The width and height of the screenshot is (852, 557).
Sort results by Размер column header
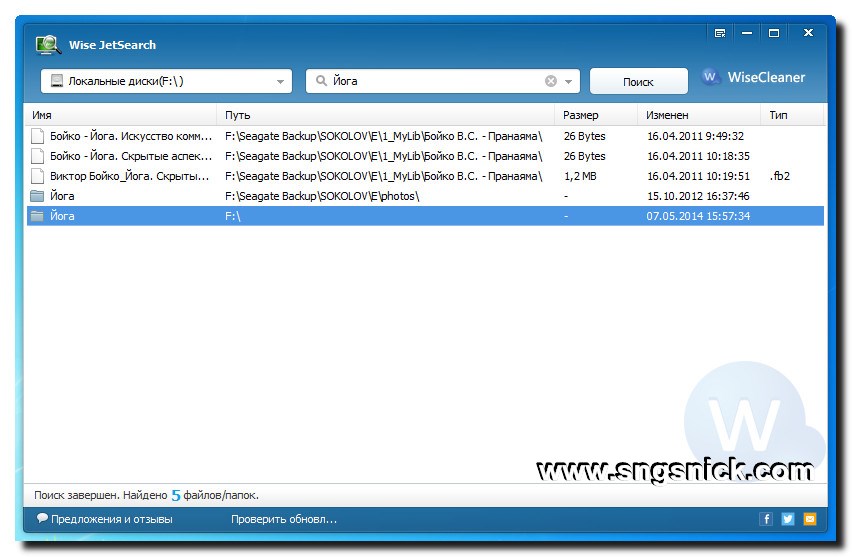pyautogui.click(x=596, y=115)
